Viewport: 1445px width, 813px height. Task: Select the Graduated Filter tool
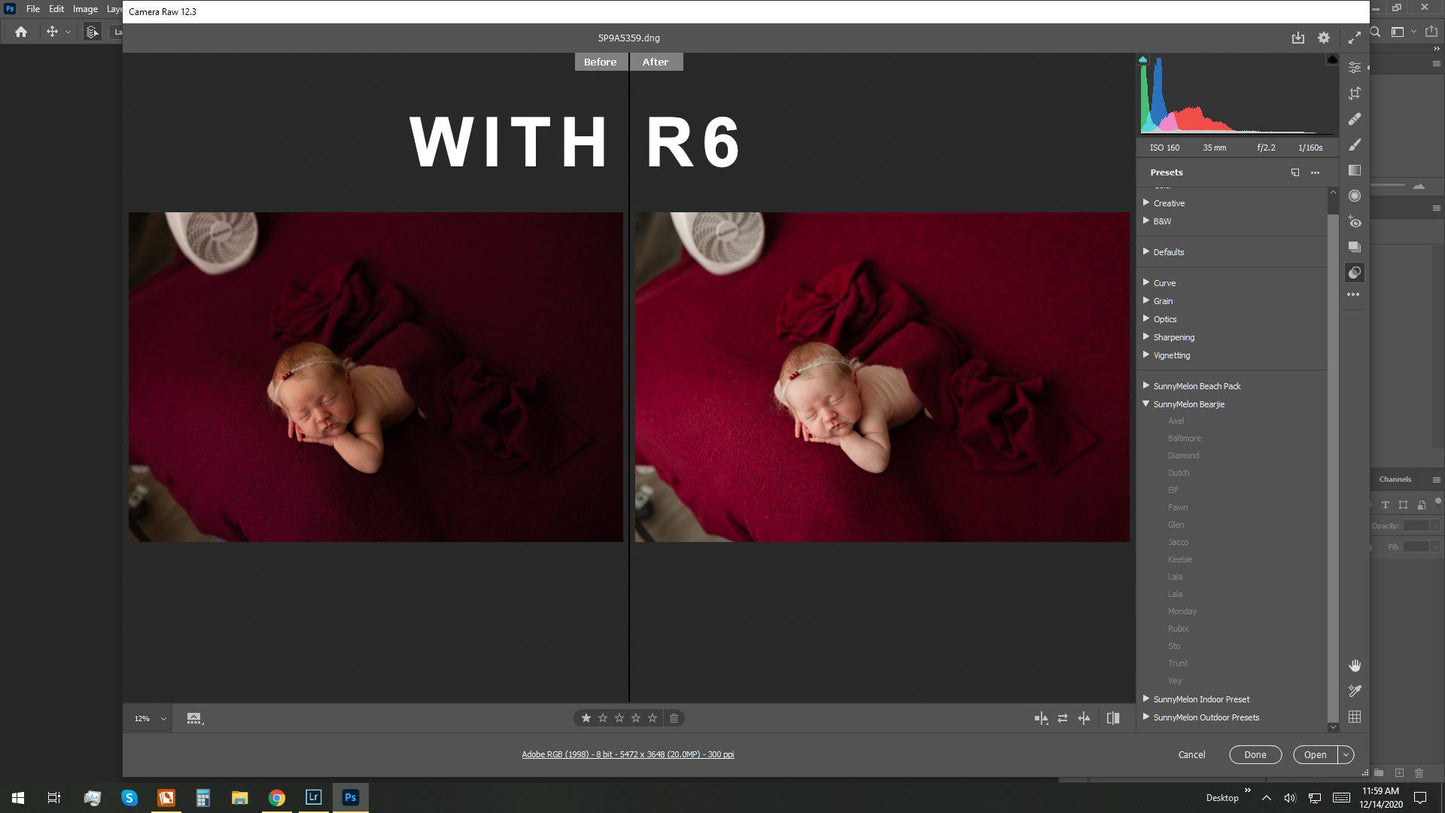click(x=1355, y=171)
